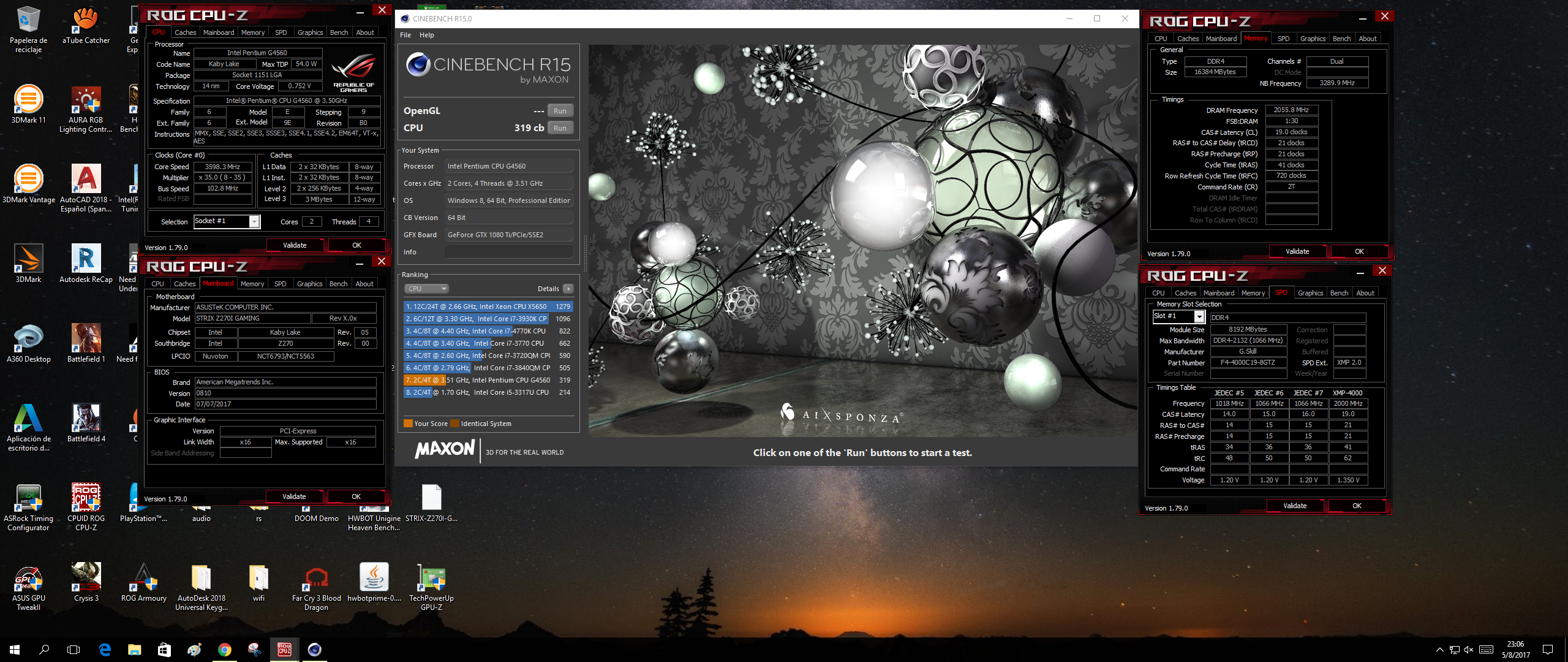Screen dimensions: 1568x662
Task: Click OK in CPU-Z SPD window
Action: tap(1357, 506)
